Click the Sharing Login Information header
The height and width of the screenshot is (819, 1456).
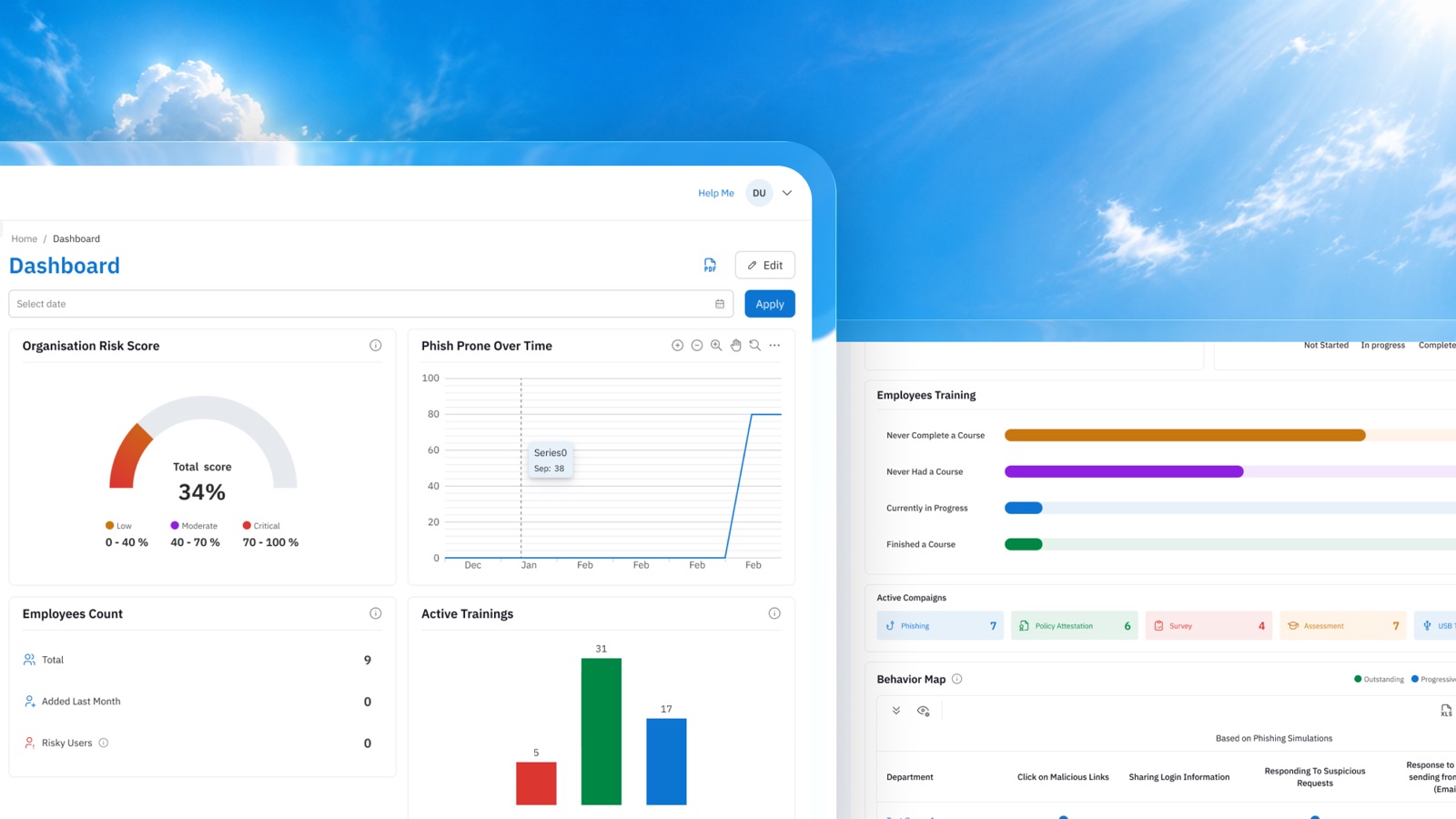click(1179, 777)
